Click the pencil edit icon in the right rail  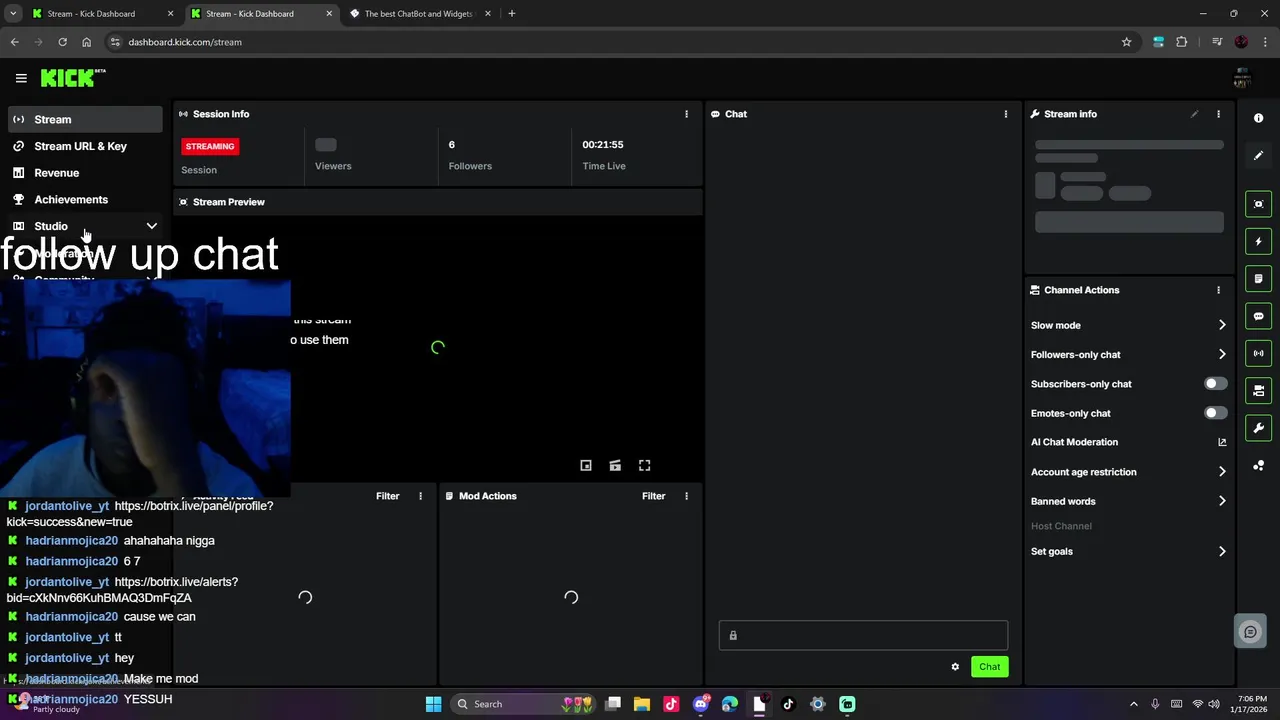pyautogui.click(x=1259, y=156)
